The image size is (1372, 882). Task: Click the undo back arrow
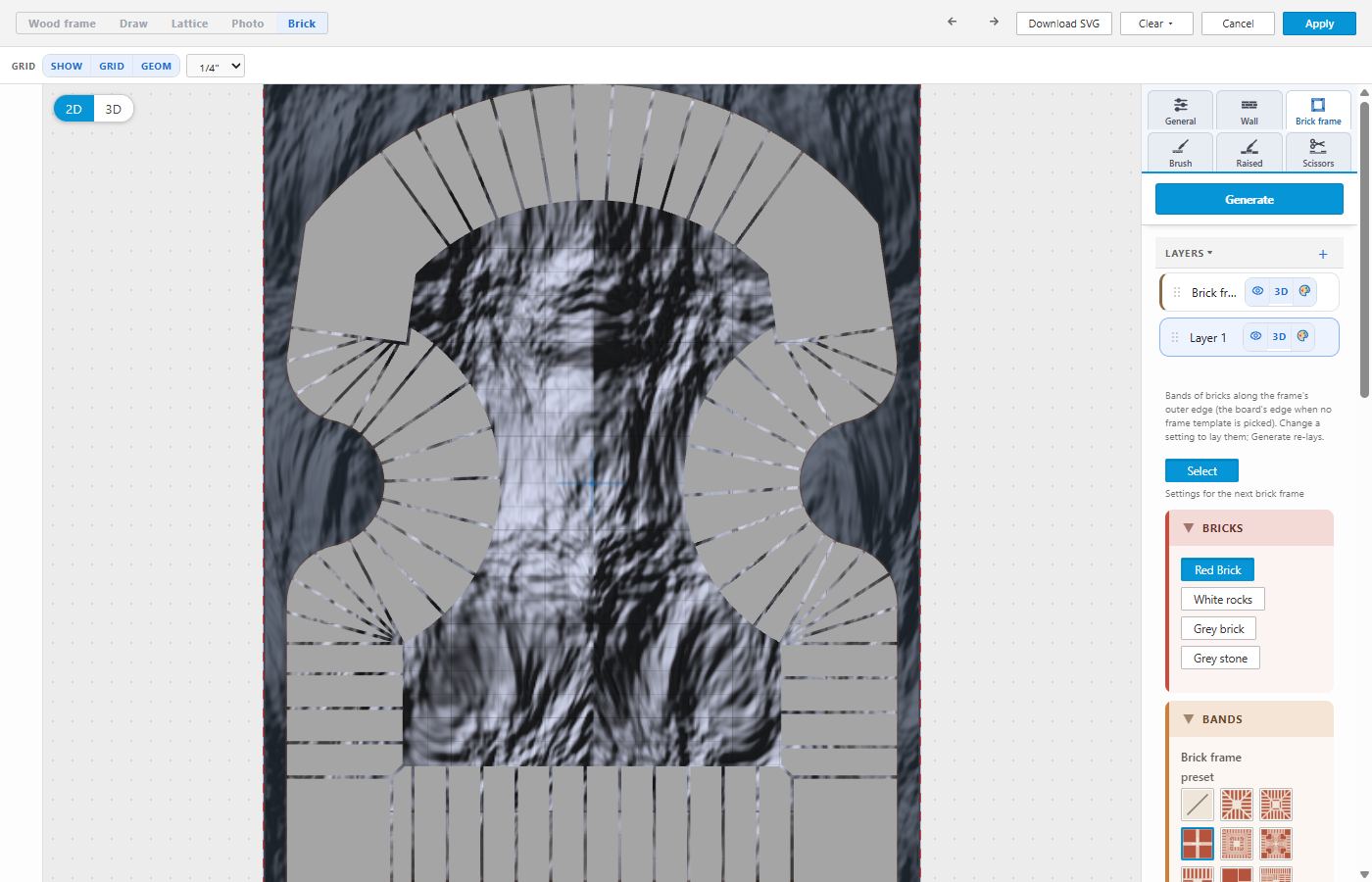[x=952, y=22]
